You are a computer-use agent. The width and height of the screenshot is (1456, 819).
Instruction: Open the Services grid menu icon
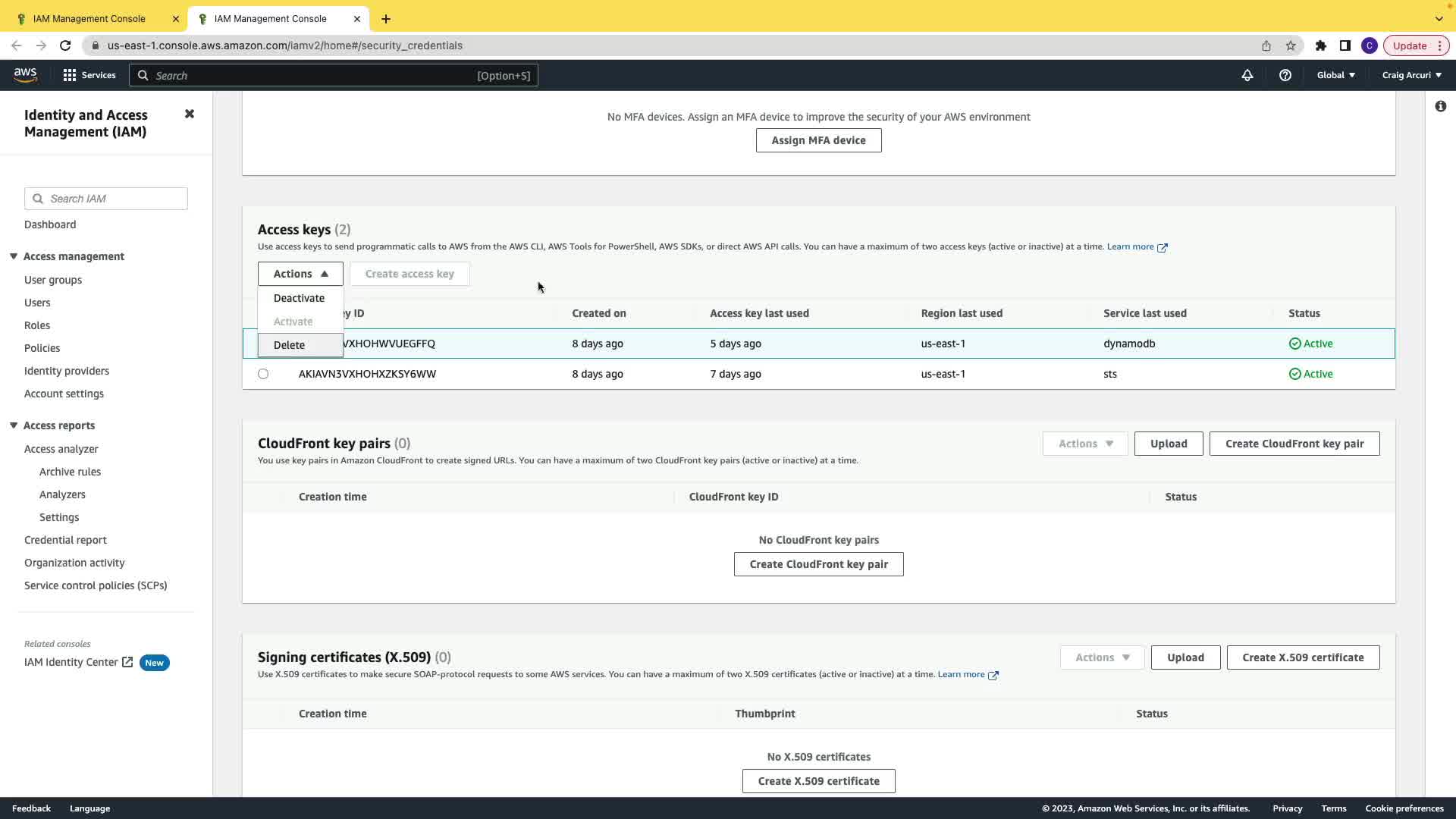point(70,75)
